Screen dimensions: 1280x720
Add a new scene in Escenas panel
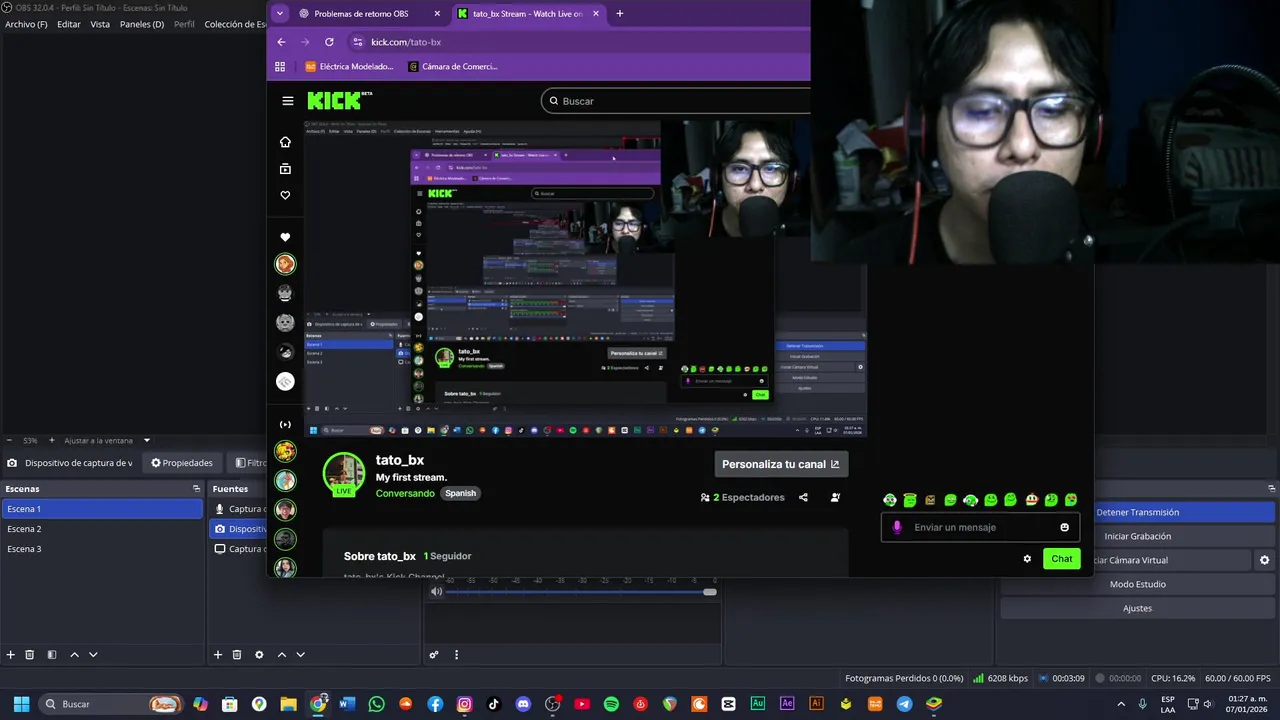point(11,655)
